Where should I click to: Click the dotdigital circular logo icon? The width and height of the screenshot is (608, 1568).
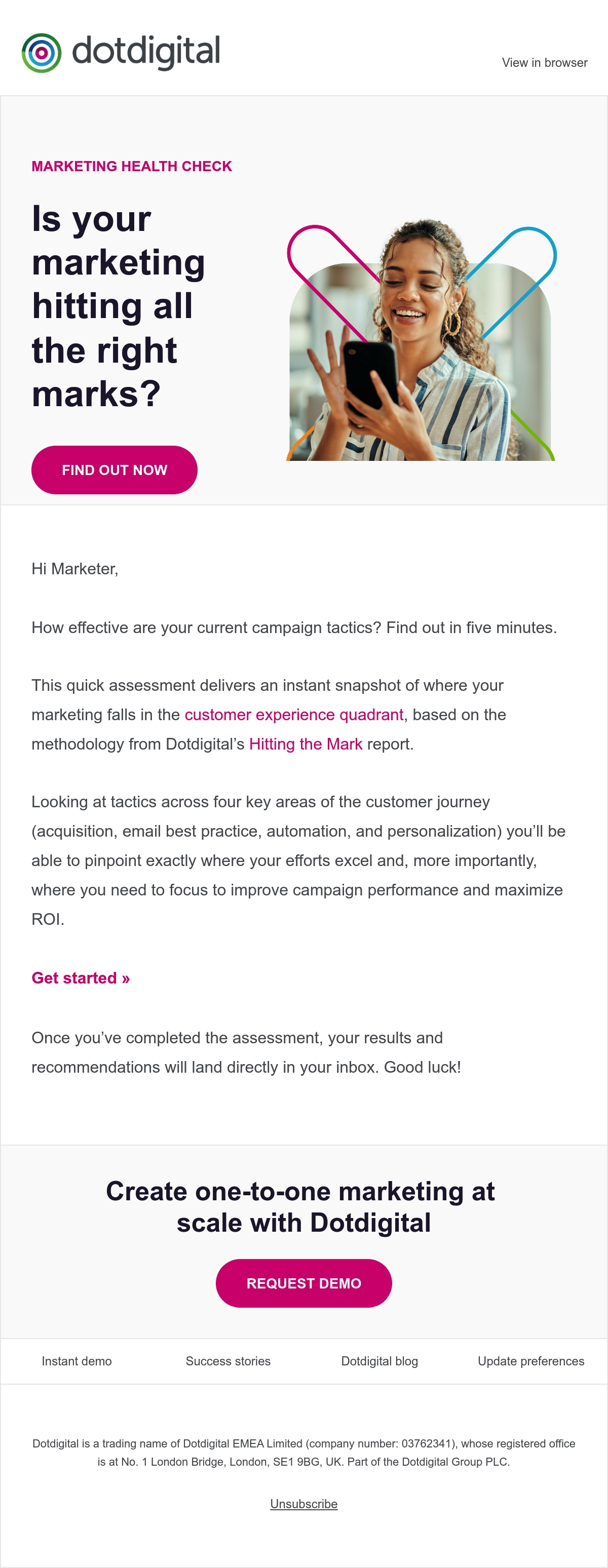pos(42,53)
